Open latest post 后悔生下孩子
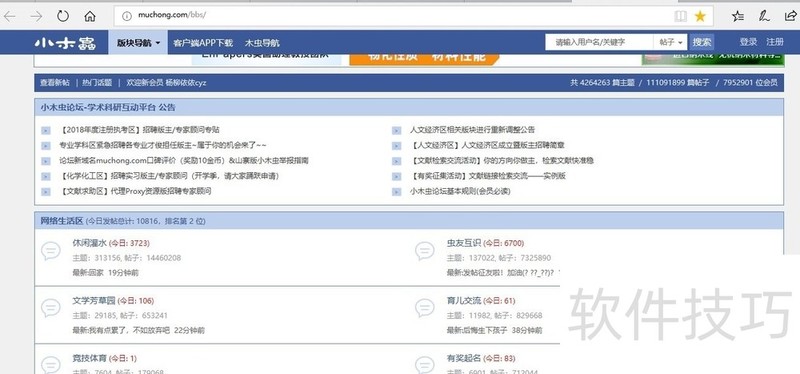The height and width of the screenshot is (374, 800). click(485, 331)
